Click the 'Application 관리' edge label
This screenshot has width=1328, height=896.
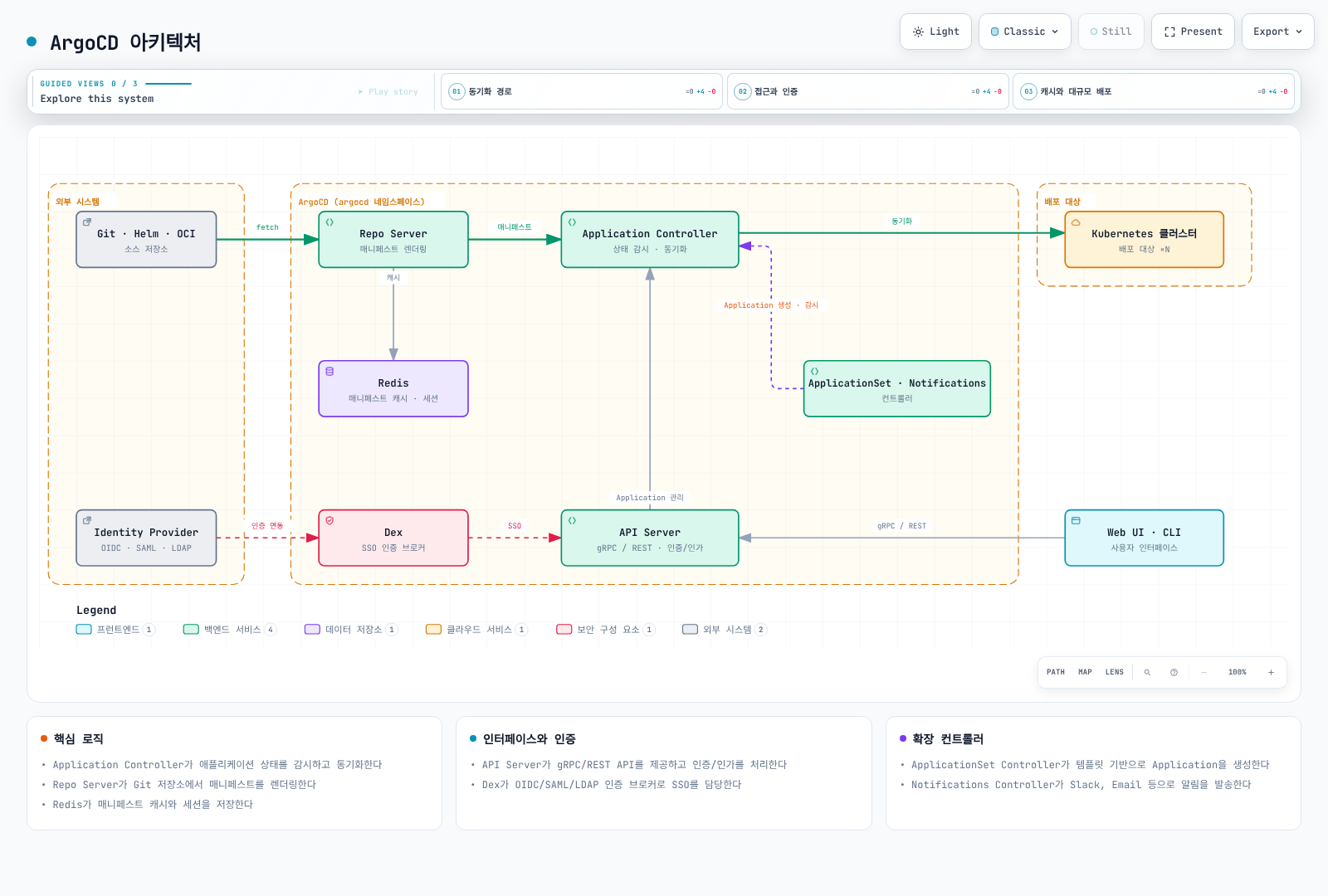pyautogui.click(x=650, y=498)
